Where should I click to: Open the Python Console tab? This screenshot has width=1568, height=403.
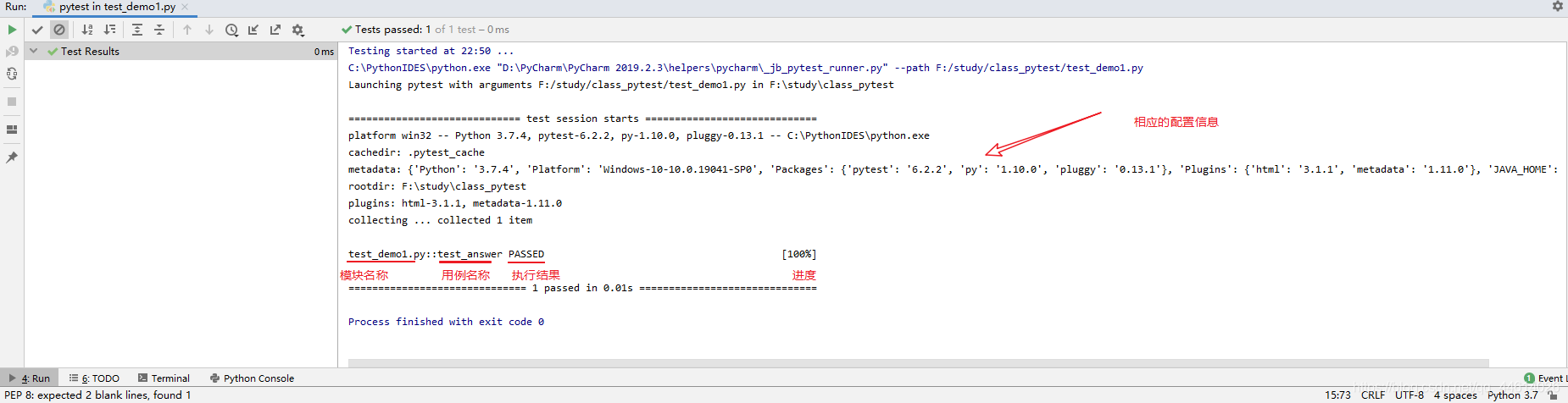(252, 378)
